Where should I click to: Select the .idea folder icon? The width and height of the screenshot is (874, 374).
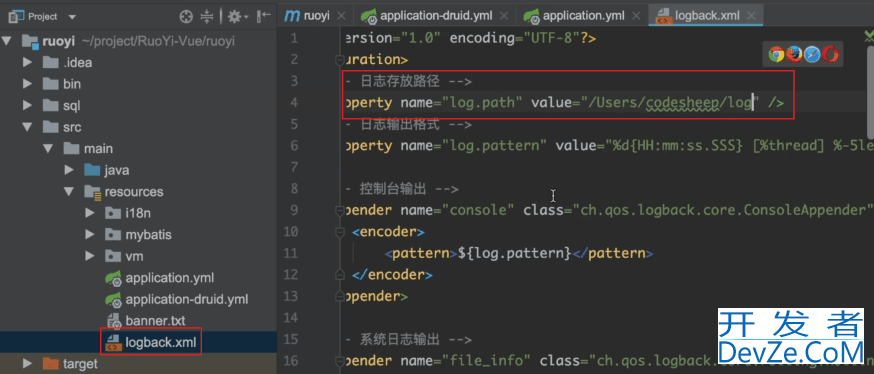[50, 62]
